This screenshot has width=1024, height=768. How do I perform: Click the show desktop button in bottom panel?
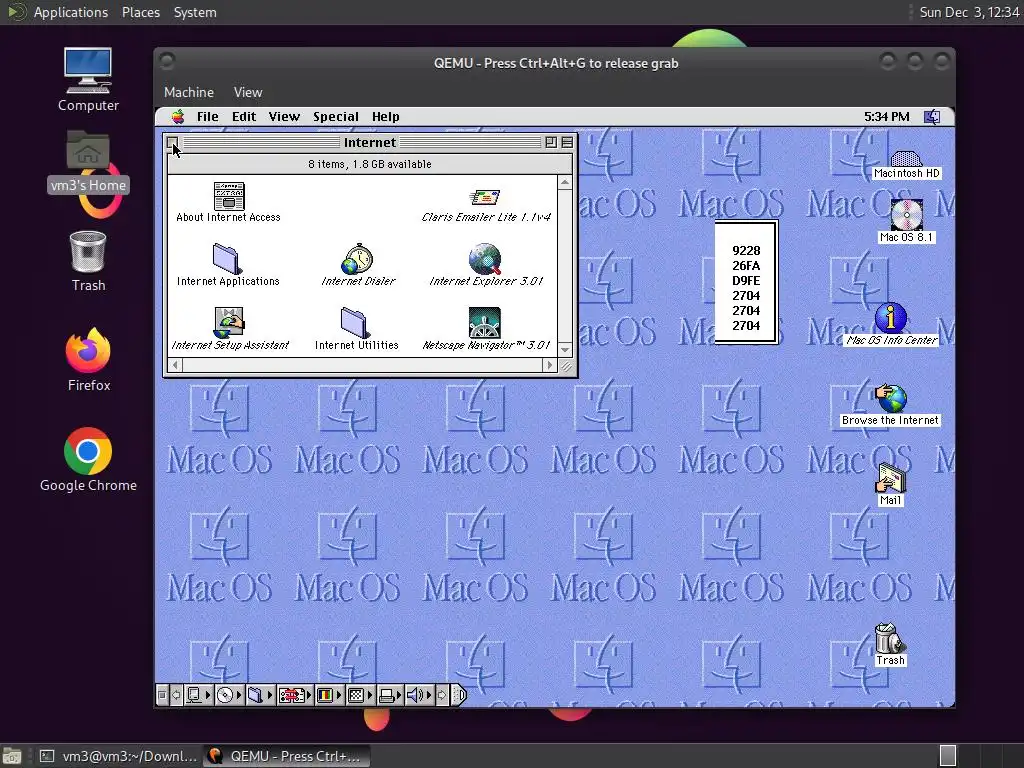click(x=12, y=756)
